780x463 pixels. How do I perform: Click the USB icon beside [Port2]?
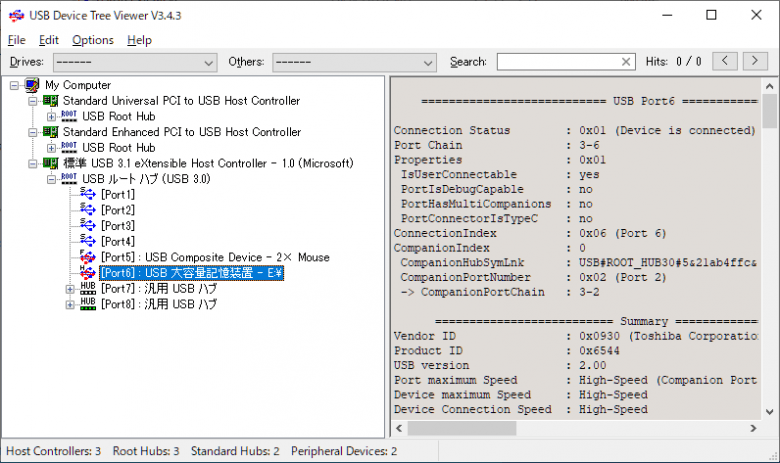88,210
